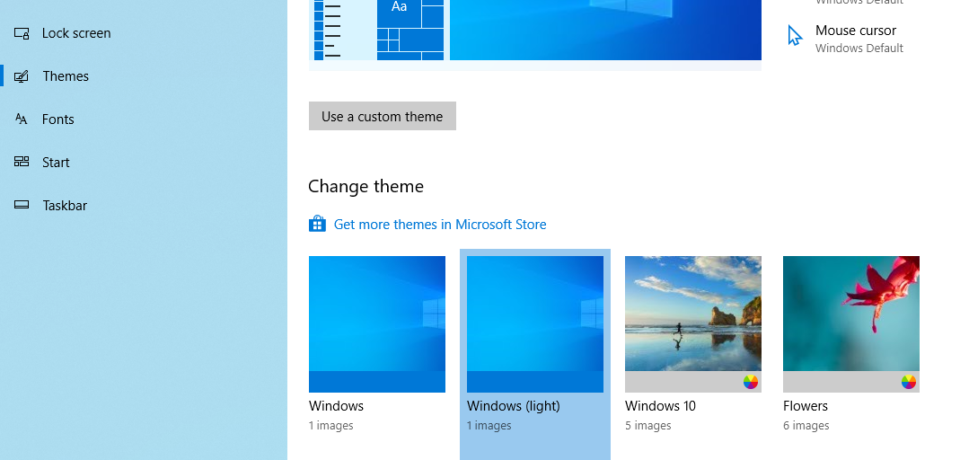The height and width of the screenshot is (460, 960).
Task: Click the Start tiles icon
Action: 21,162
